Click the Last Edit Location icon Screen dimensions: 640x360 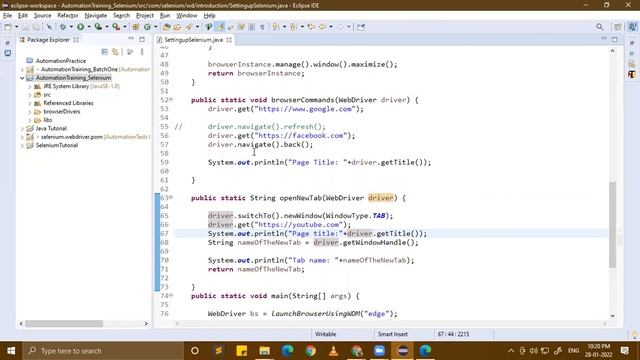pos(311,27)
